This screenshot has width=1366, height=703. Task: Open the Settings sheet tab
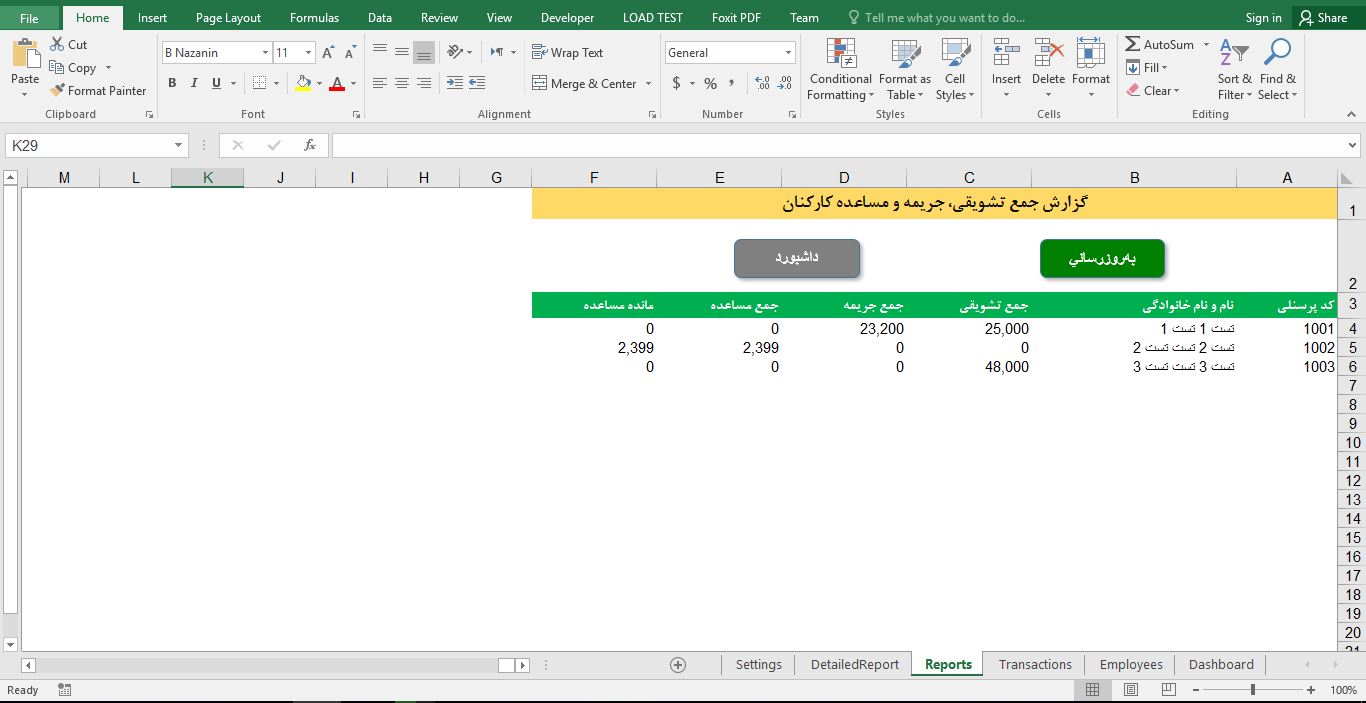click(758, 664)
